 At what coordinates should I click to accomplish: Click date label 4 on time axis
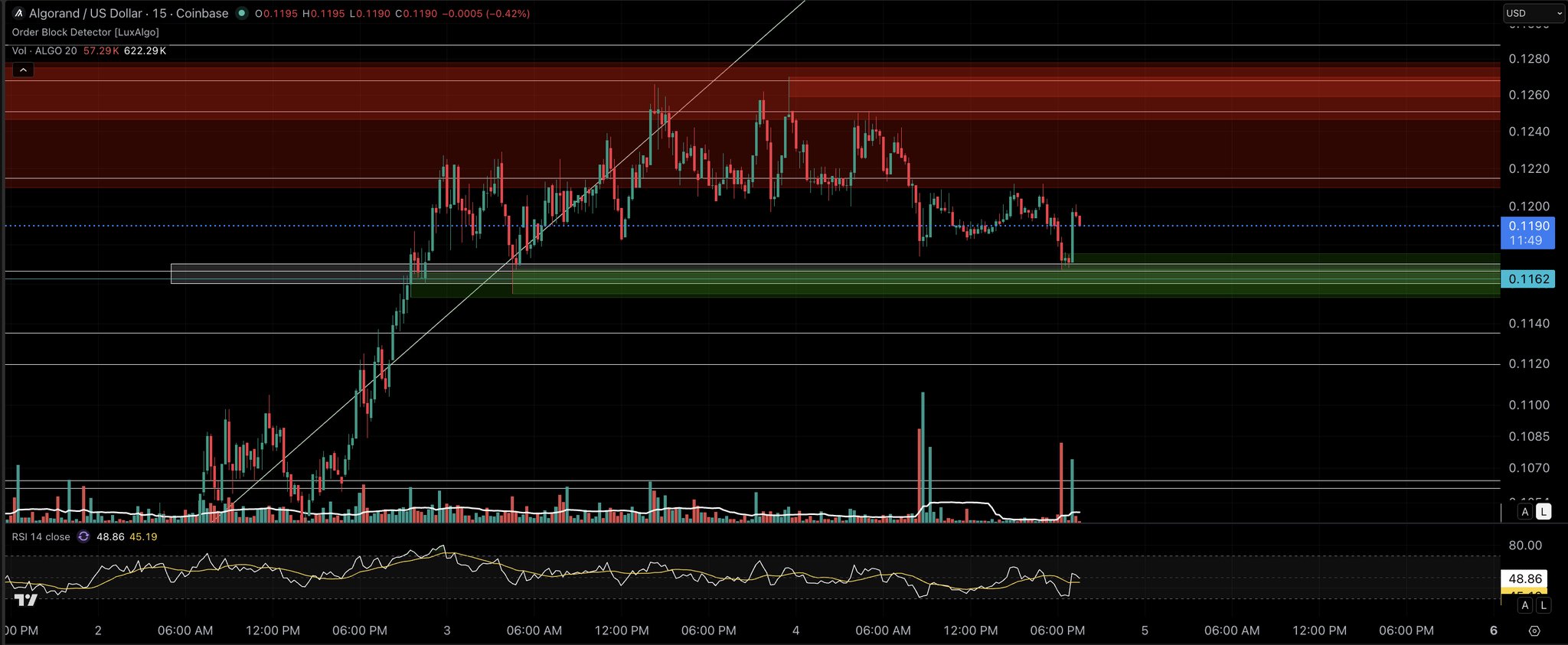[796, 631]
